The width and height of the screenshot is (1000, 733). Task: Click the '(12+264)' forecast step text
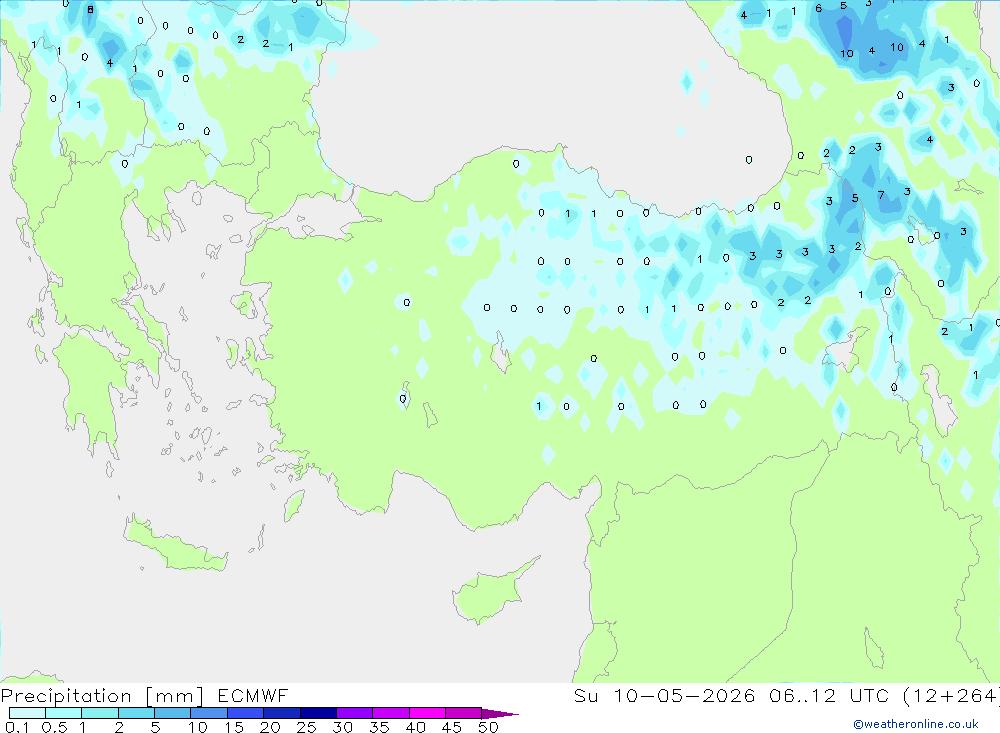(x=951, y=696)
